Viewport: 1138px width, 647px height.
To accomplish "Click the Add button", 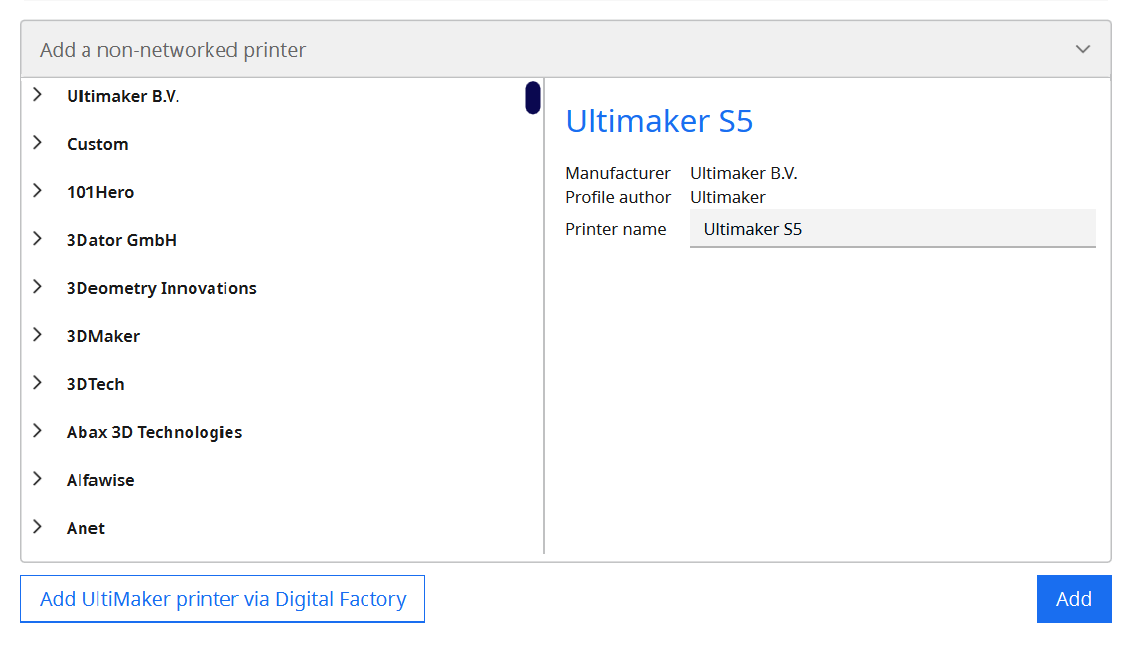I will [1073, 599].
